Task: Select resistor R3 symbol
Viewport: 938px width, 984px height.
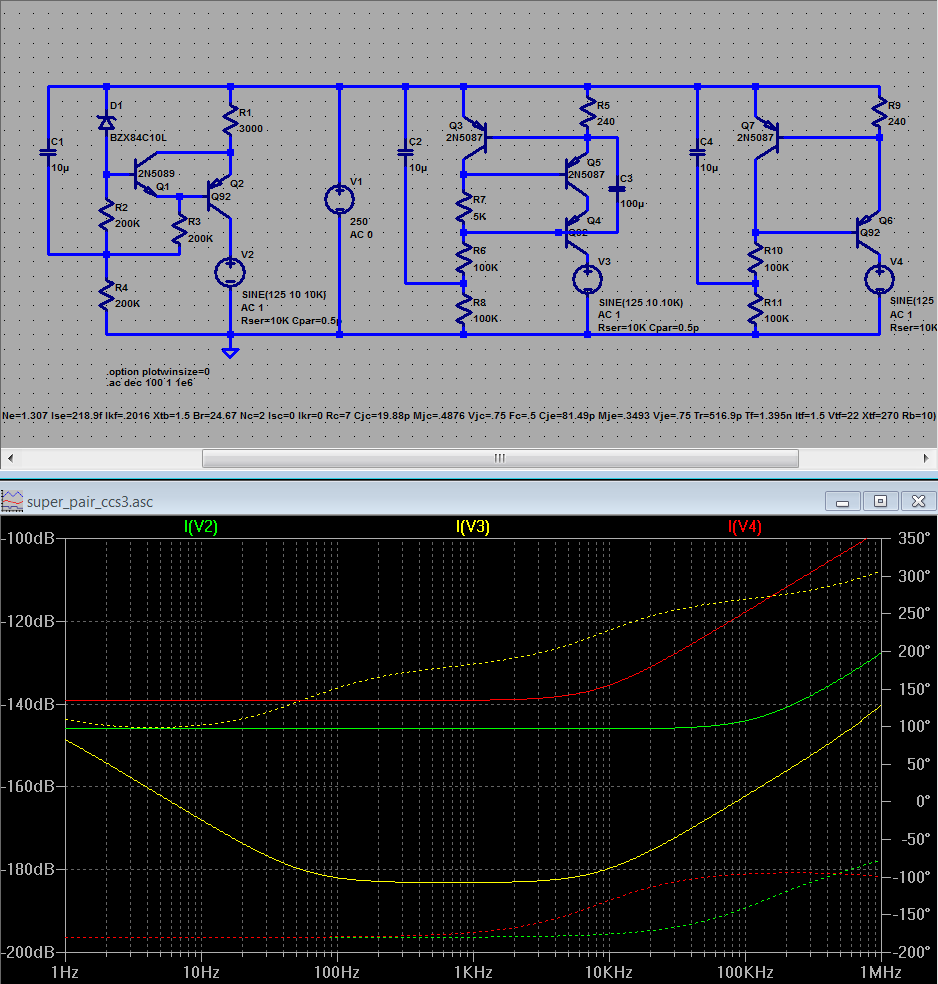Action: click(x=179, y=229)
